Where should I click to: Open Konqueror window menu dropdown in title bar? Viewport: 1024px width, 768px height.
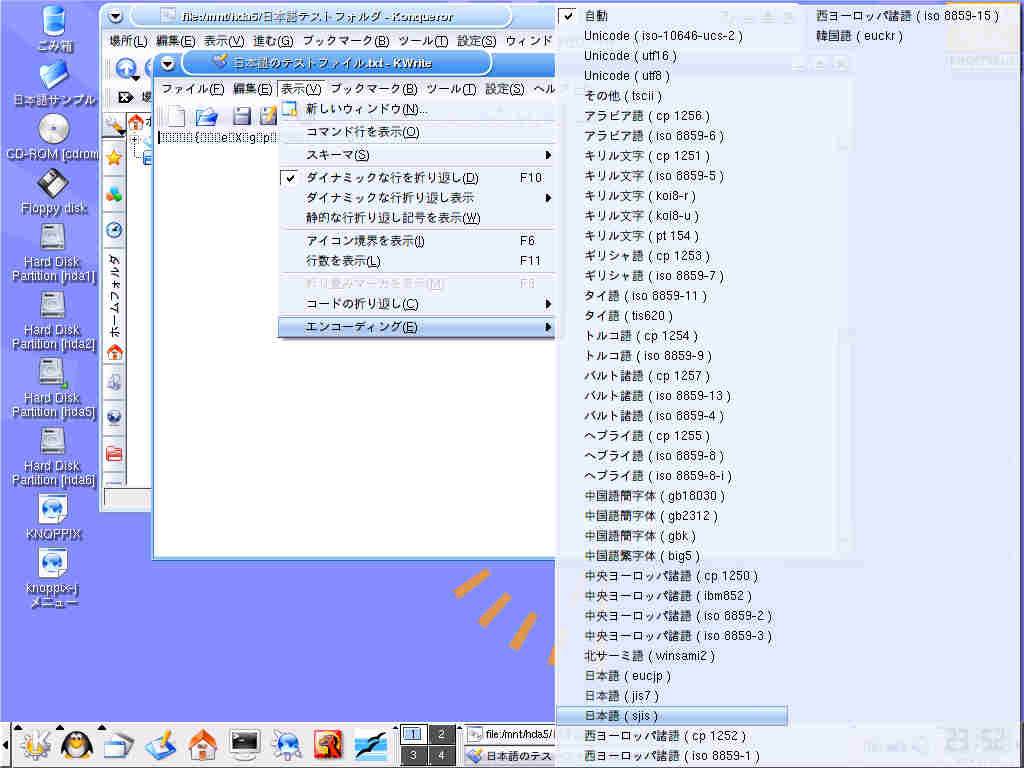[116, 16]
